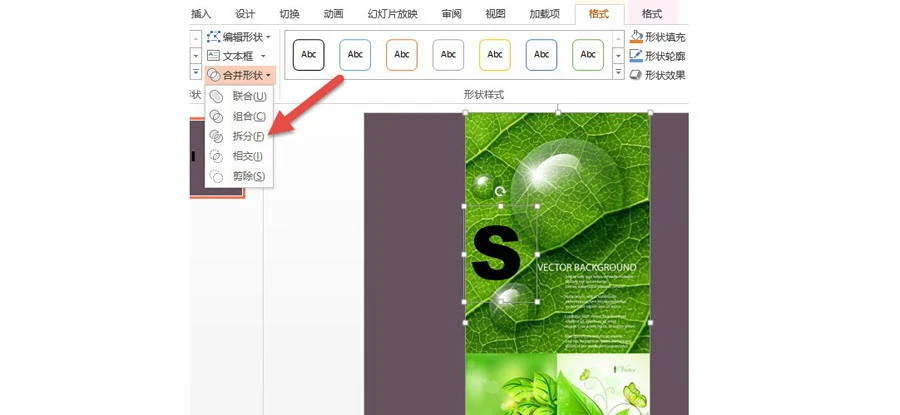Click the shape effects icon
Screen dimensions: 900x415
(636, 75)
